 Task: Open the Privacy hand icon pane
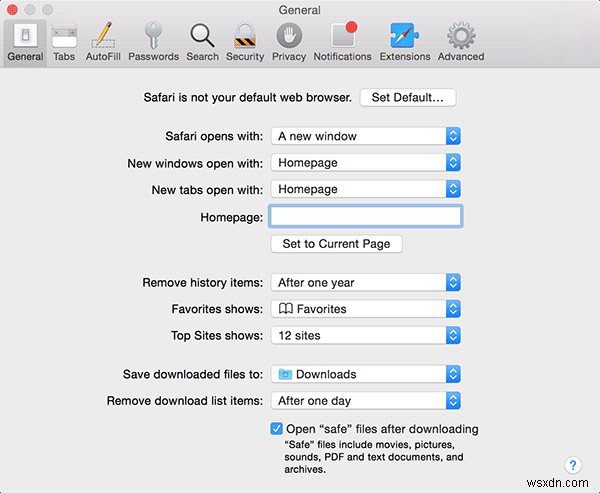289,42
